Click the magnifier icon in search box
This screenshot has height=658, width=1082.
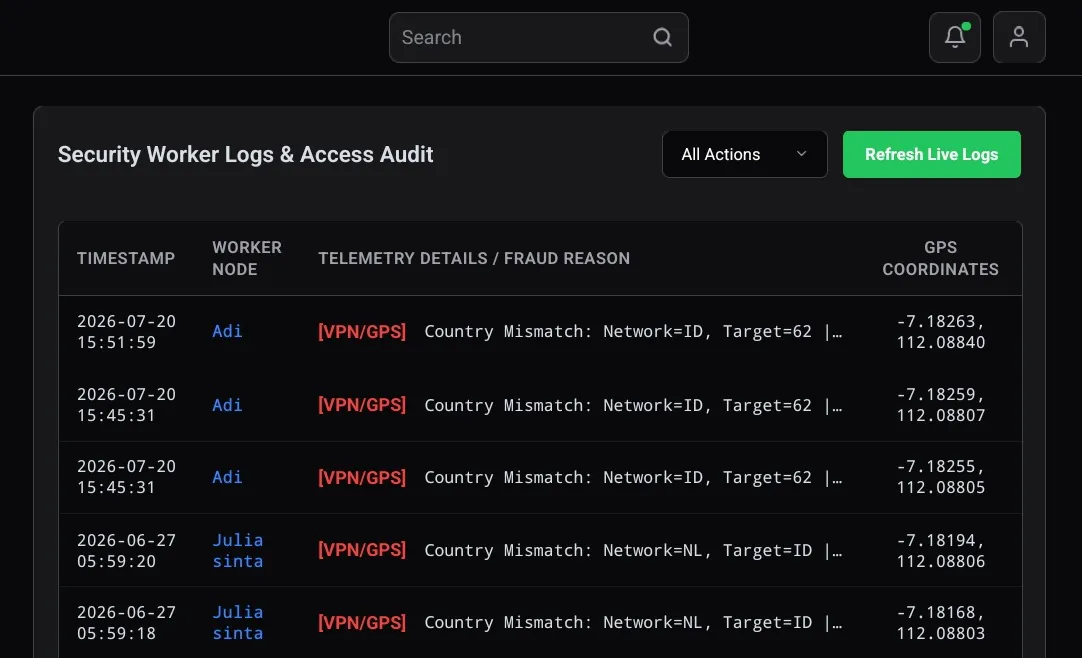pos(662,37)
